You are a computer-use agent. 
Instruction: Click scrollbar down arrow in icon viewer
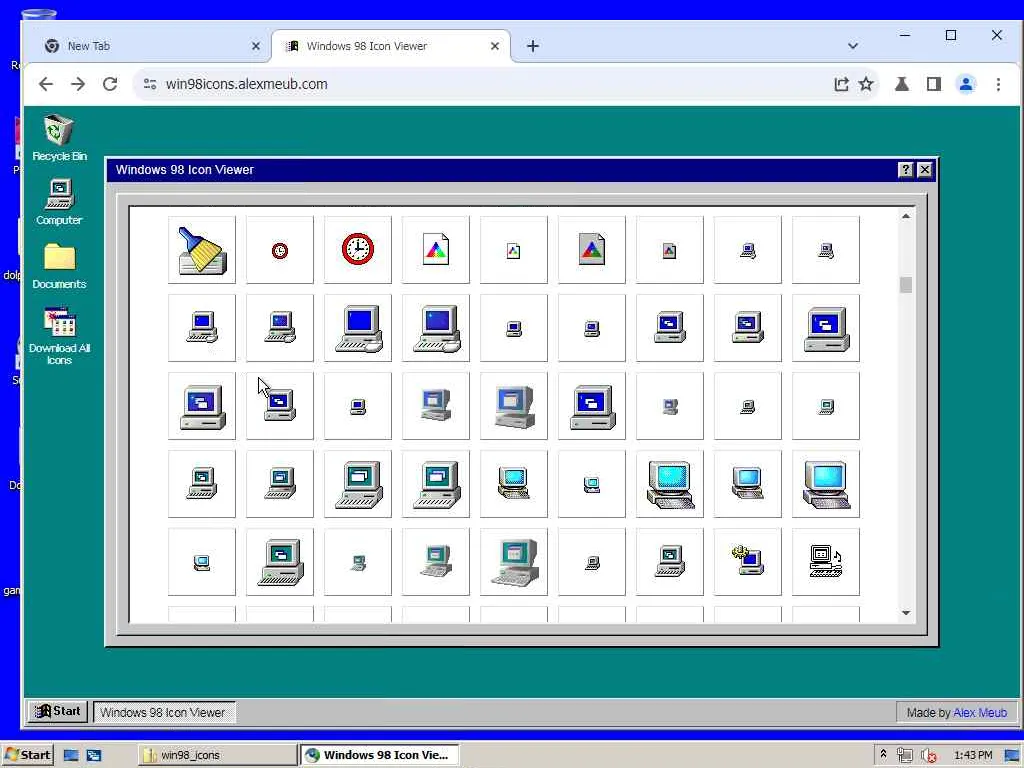pos(906,613)
